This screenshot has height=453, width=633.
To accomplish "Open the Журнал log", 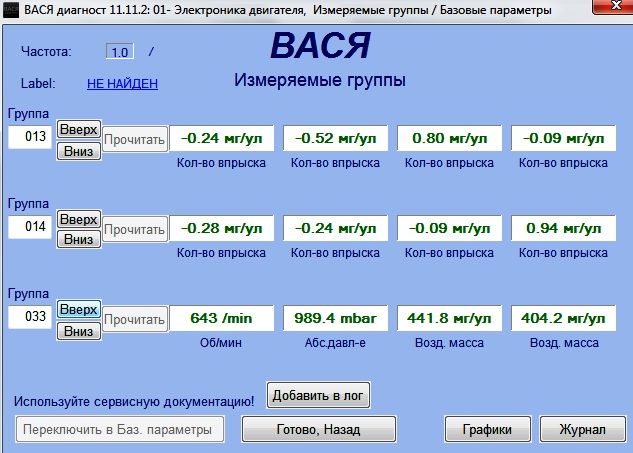I will (x=582, y=429).
